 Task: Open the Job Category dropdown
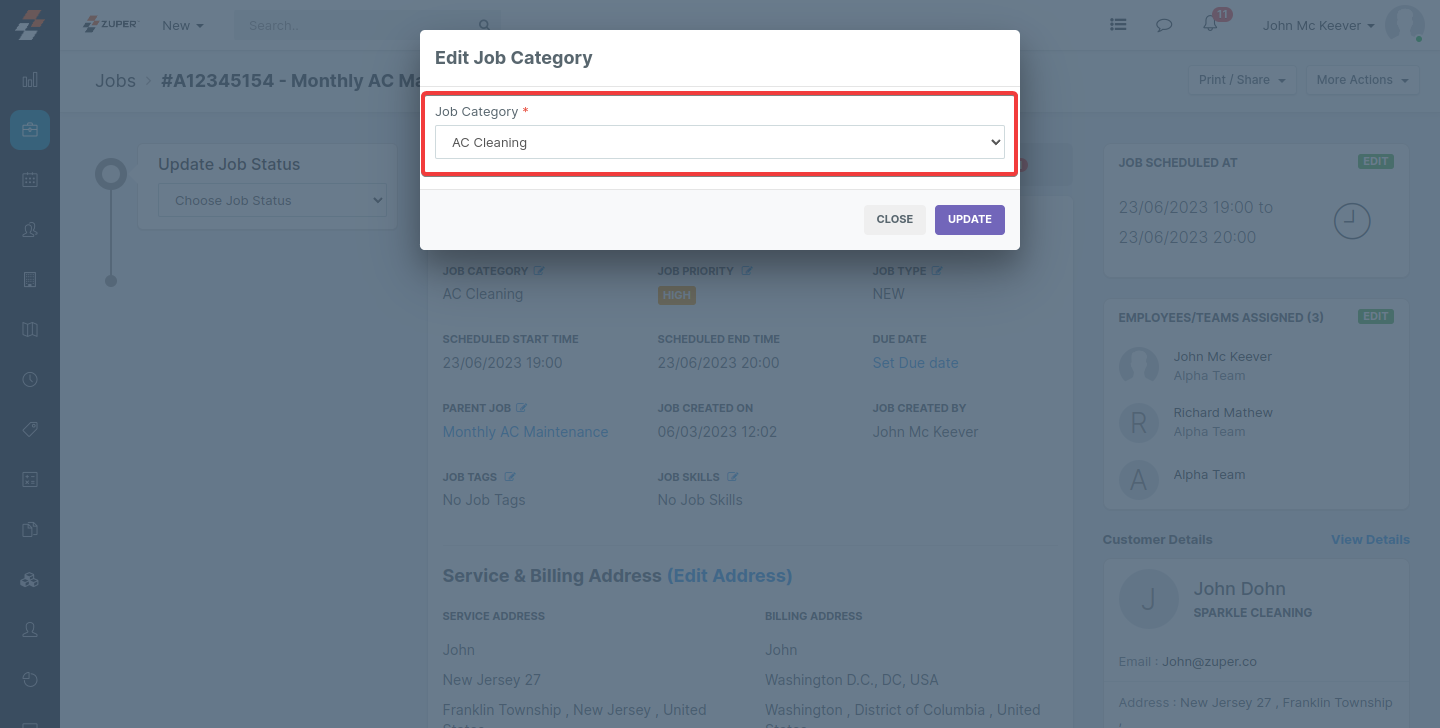coord(720,142)
